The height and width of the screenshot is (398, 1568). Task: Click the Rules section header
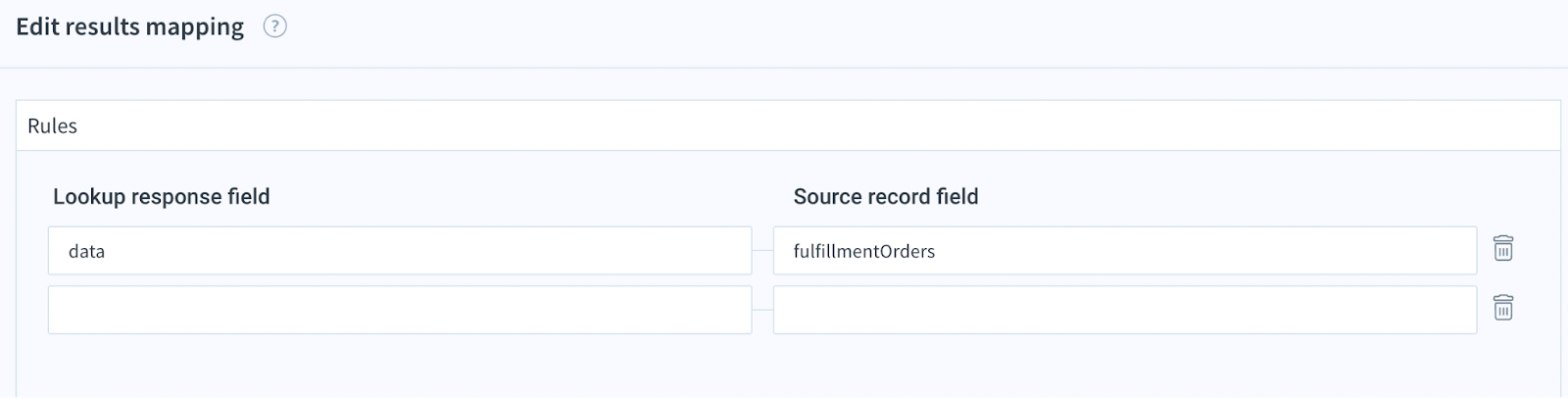coord(788,125)
